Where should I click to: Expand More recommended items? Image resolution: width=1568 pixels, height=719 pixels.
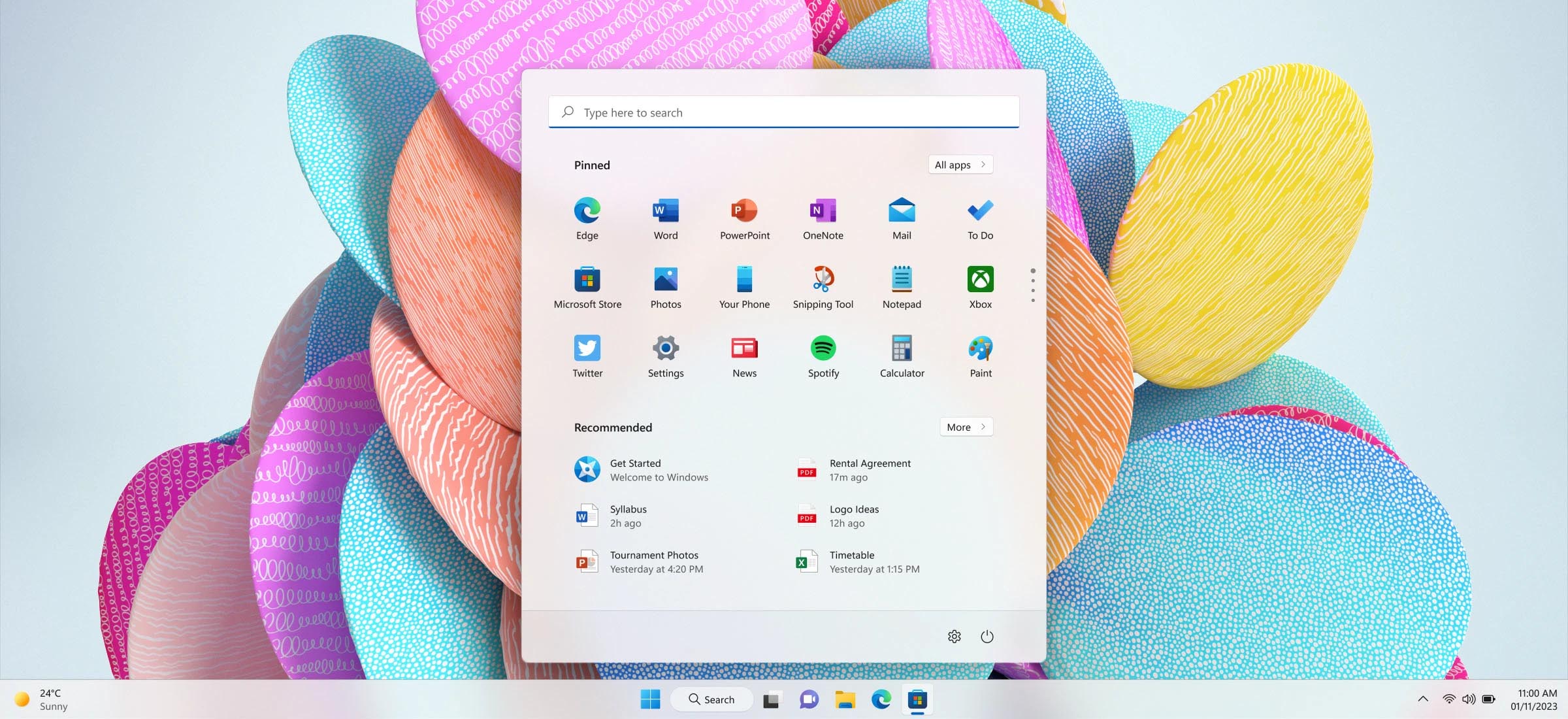[966, 427]
